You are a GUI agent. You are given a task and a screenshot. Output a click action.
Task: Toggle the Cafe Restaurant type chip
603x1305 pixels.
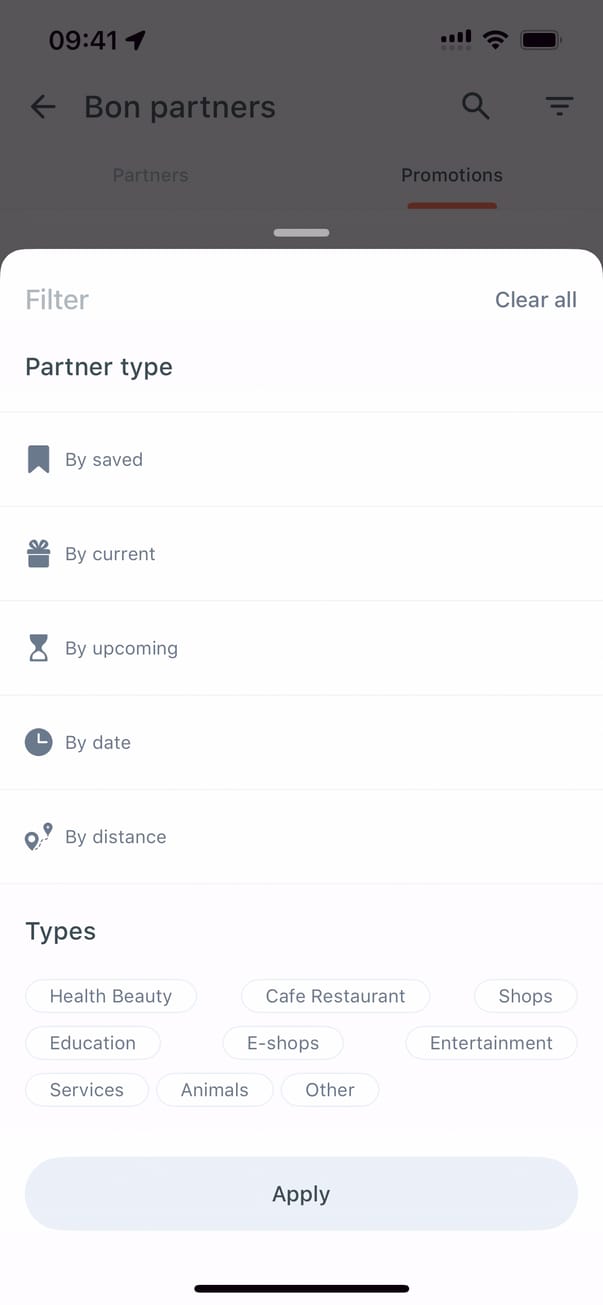click(x=335, y=996)
